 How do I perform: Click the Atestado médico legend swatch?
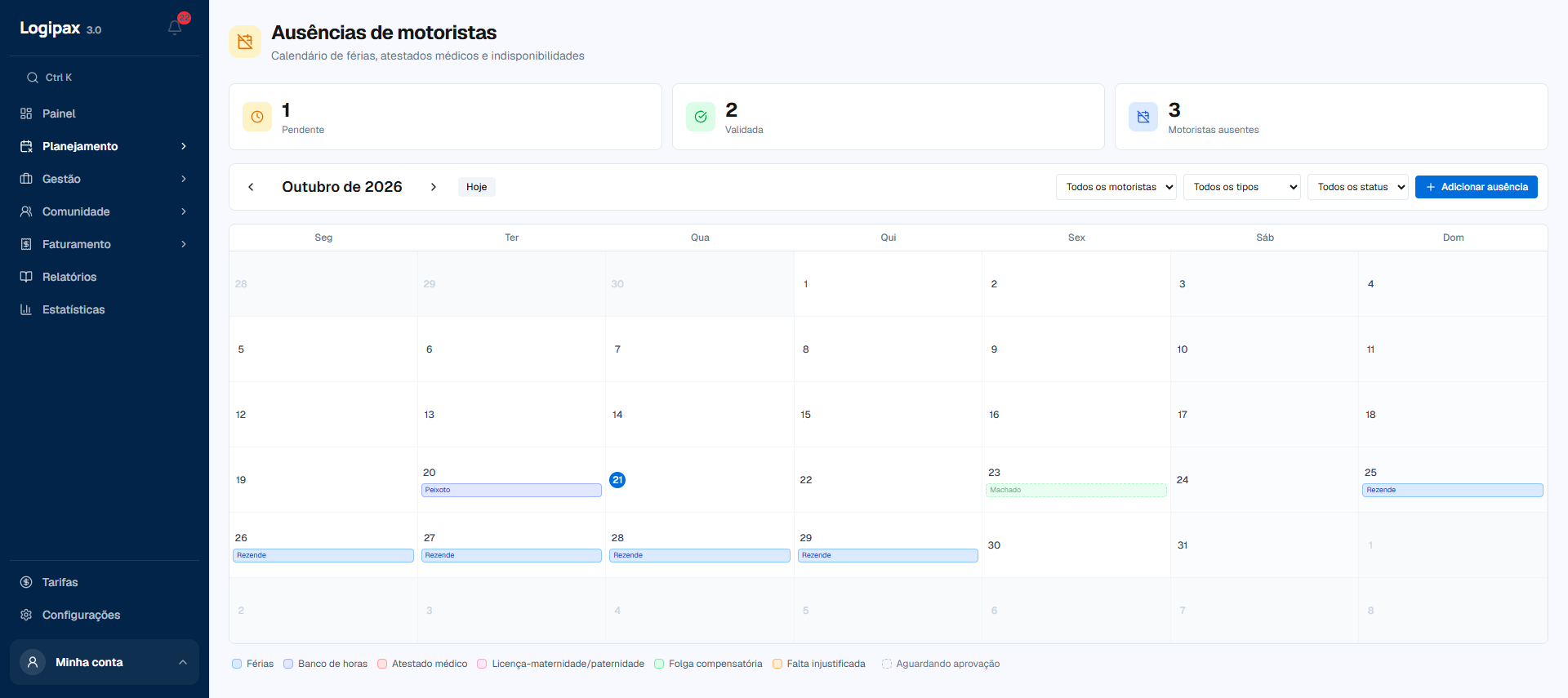coord(382,664)
